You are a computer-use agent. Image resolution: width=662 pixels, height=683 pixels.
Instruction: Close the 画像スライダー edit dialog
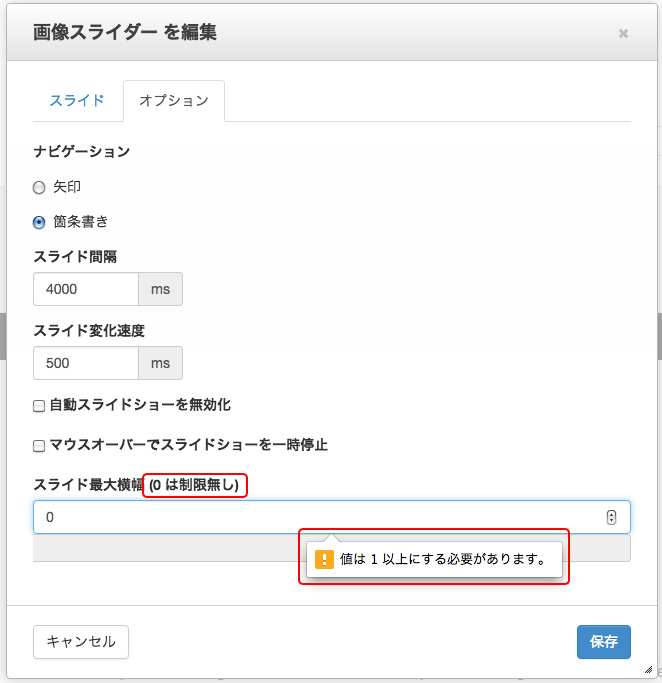[623, 34]
